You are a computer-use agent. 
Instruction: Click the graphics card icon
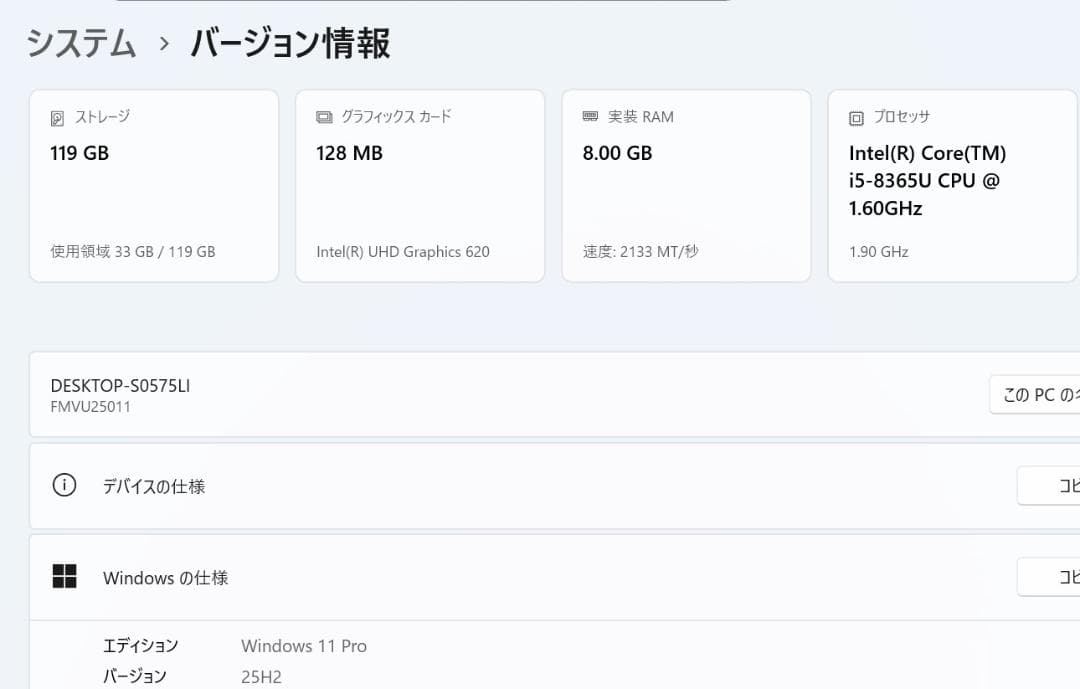[324, 117]
